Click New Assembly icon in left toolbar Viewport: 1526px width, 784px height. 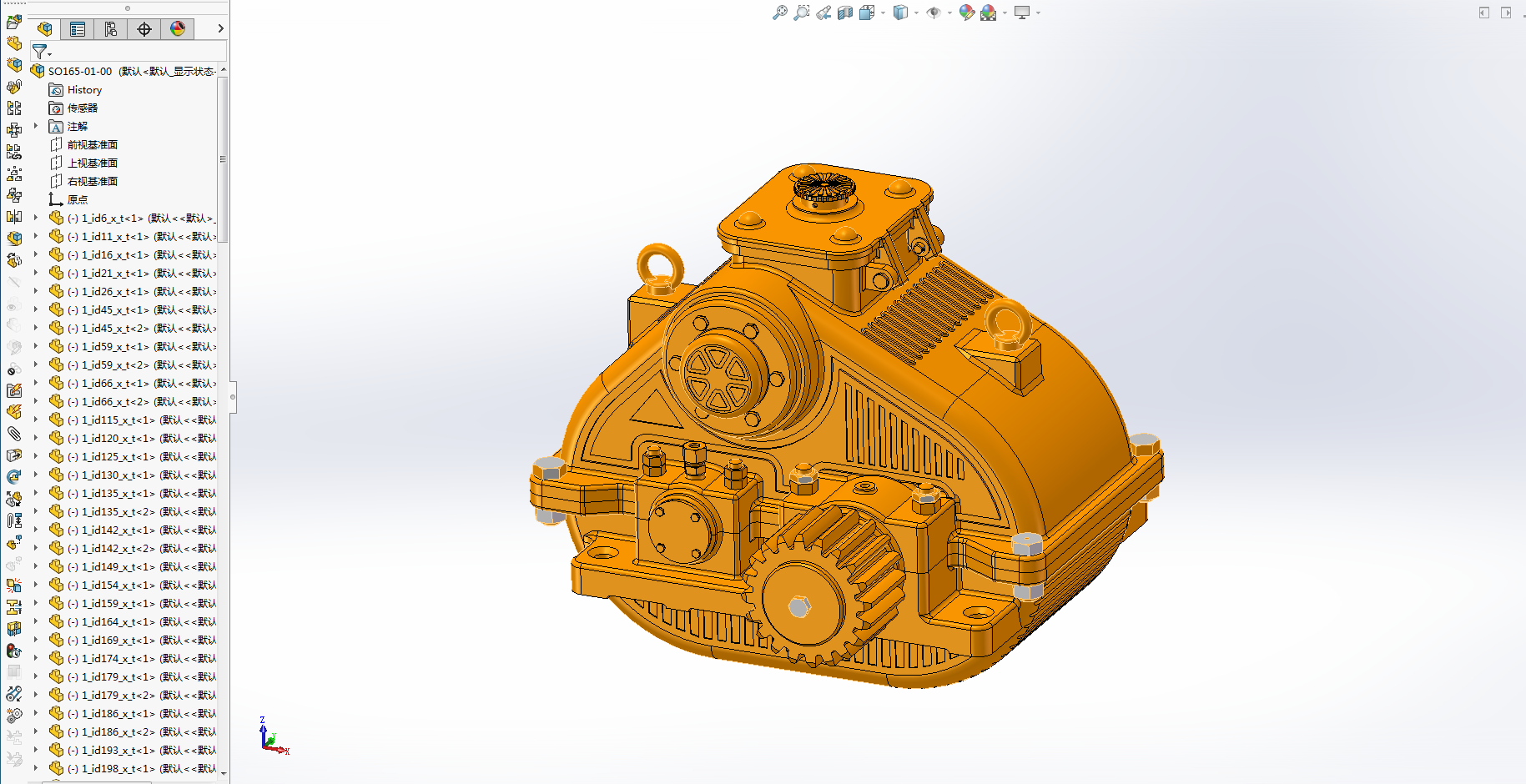(14, 65)
